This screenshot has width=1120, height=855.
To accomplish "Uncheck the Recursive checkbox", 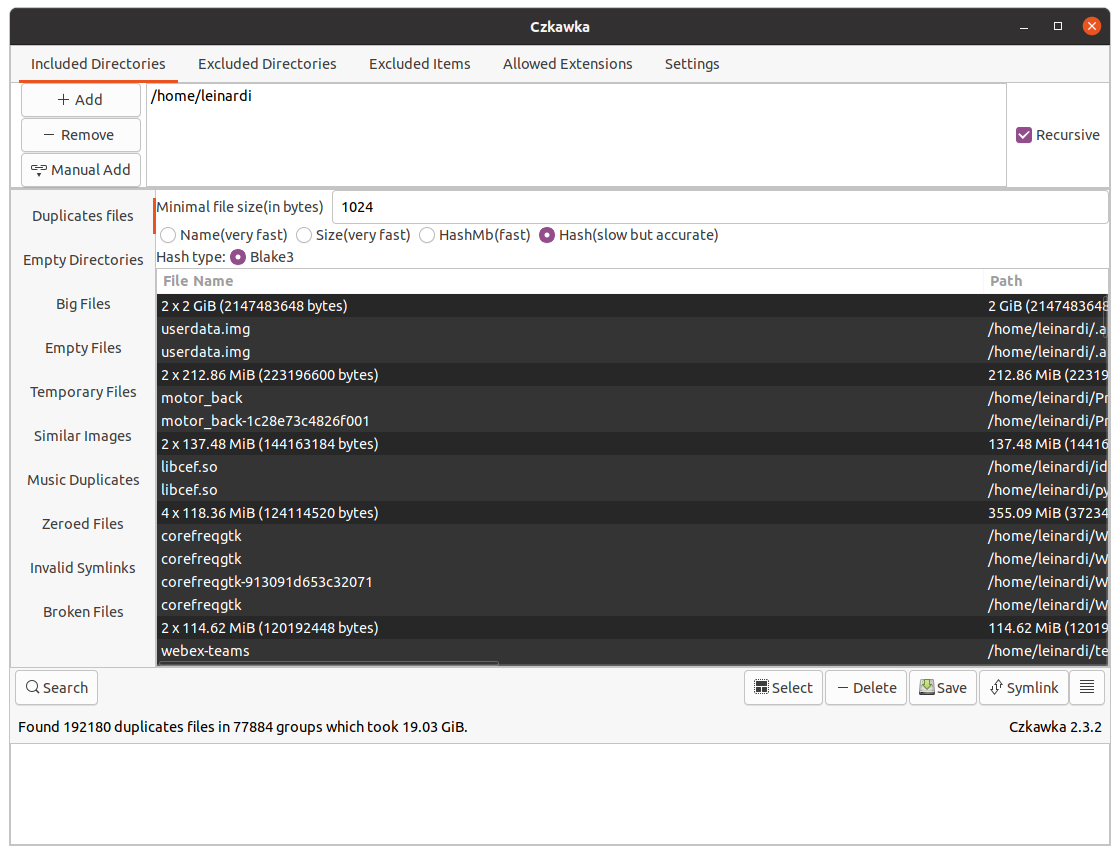I will click(x=1024, y=134).
